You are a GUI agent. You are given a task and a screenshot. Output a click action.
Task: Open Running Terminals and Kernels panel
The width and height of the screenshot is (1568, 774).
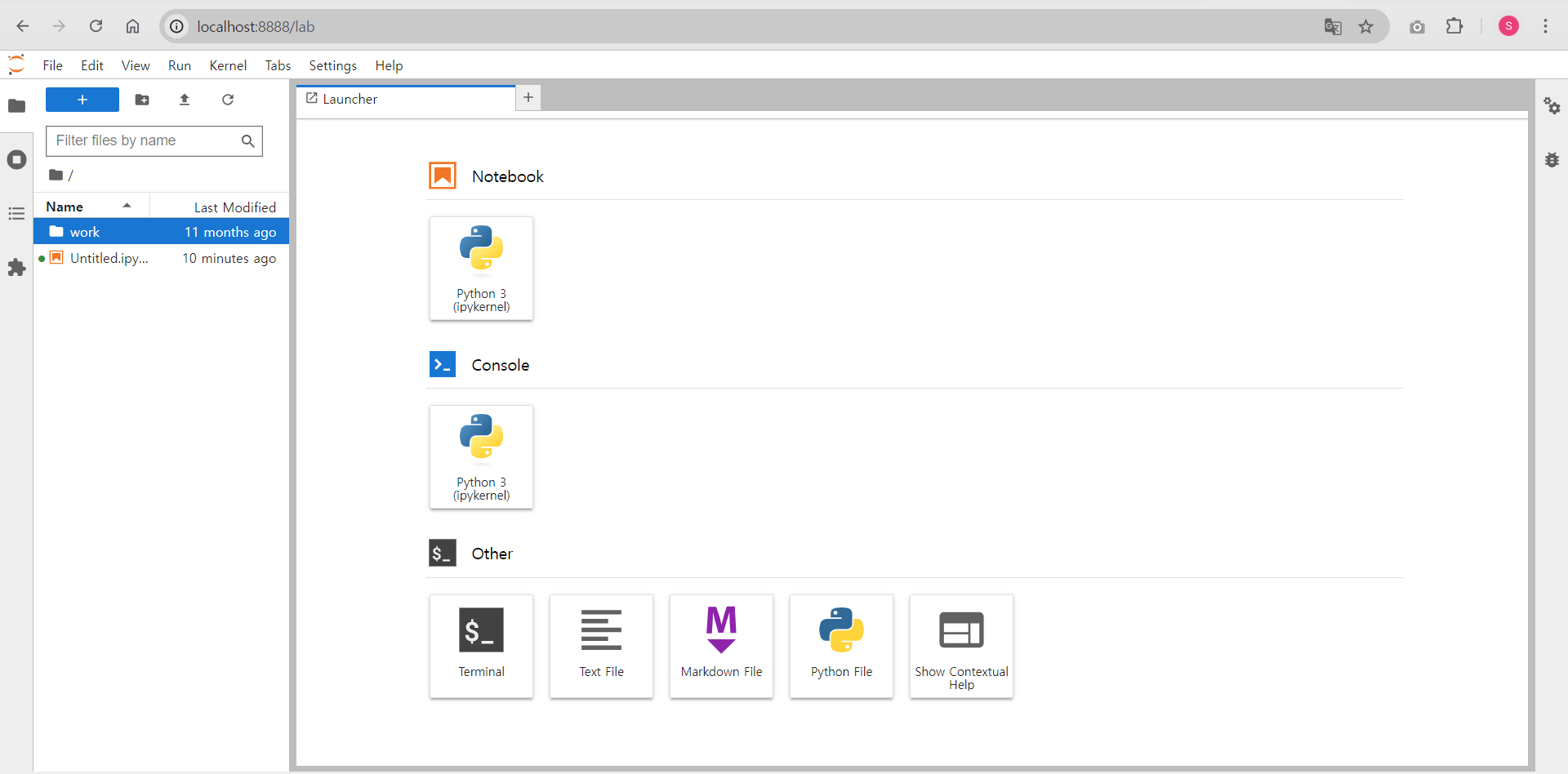point(16,160)
